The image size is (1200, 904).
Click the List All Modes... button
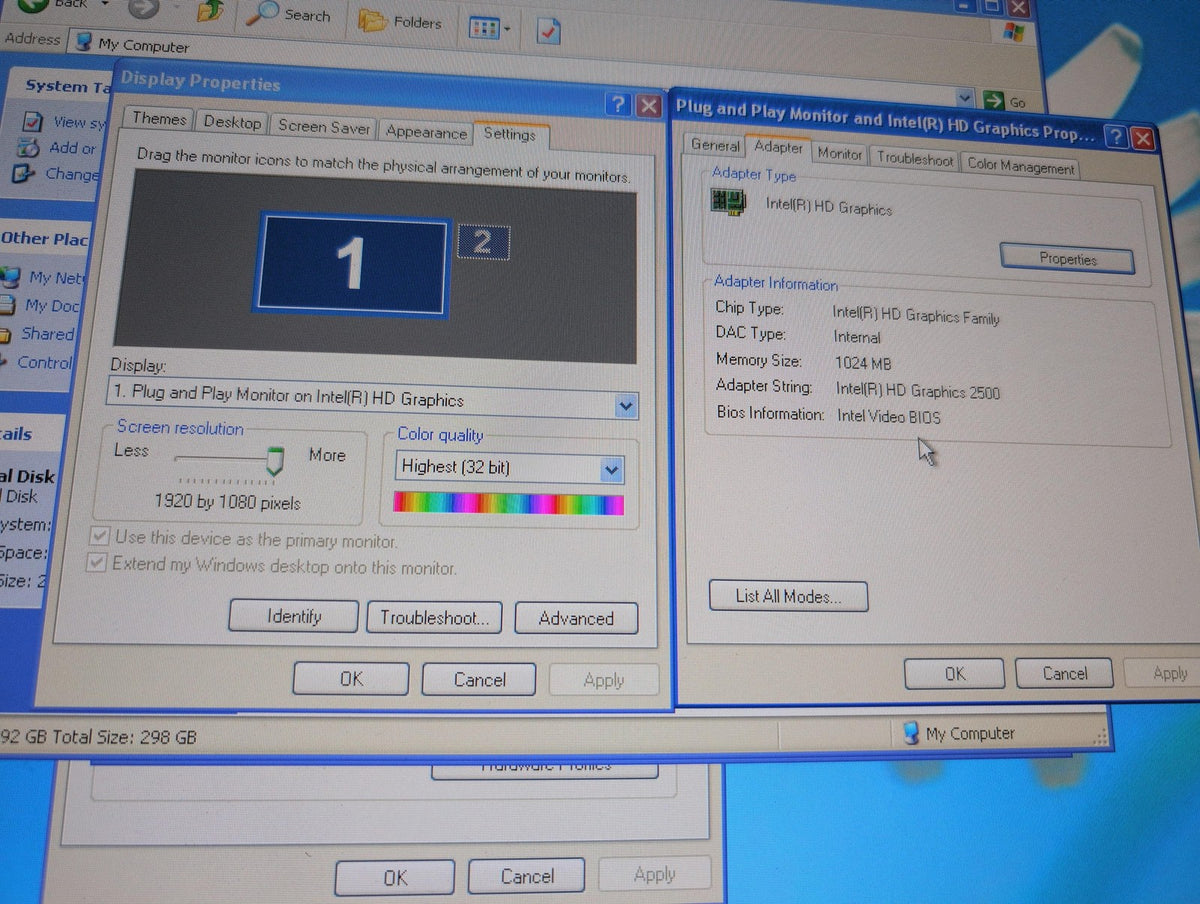788,597
